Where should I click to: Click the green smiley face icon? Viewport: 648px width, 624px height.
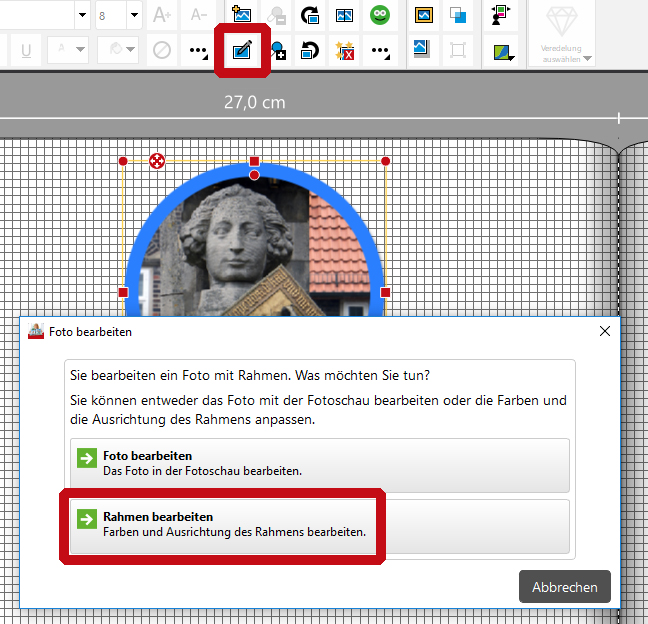379,15
